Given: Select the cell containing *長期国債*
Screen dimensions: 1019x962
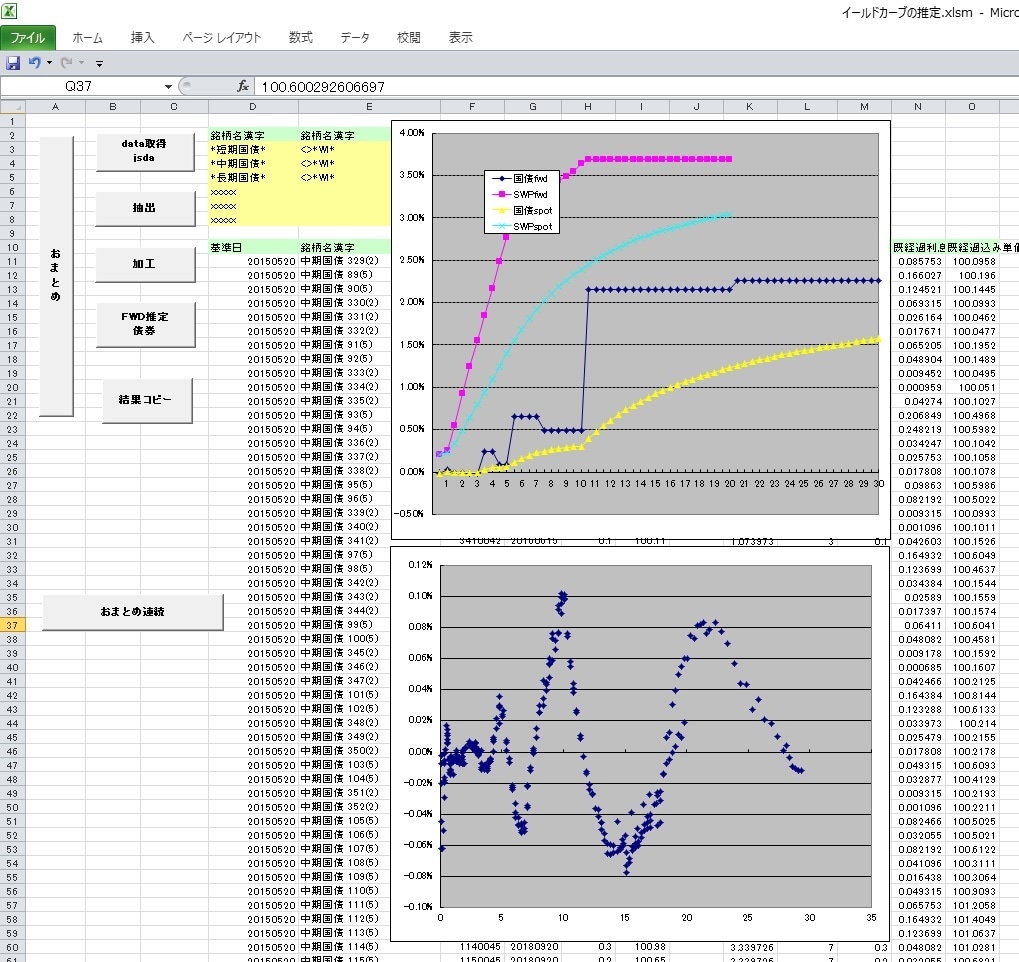Looking at the screenshot, I should coord(253,177).
